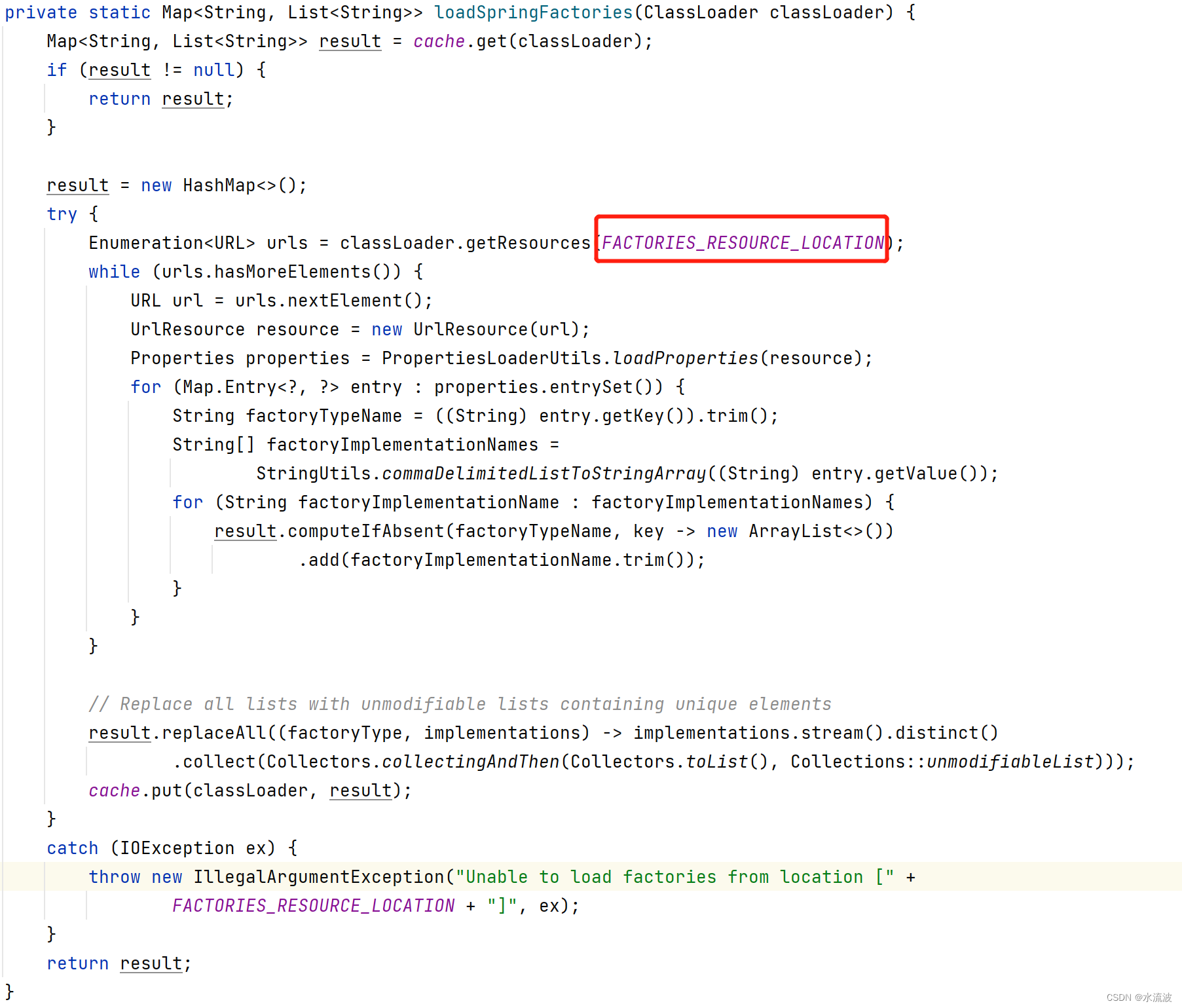Click the "try" keyword

click(62, 214)
